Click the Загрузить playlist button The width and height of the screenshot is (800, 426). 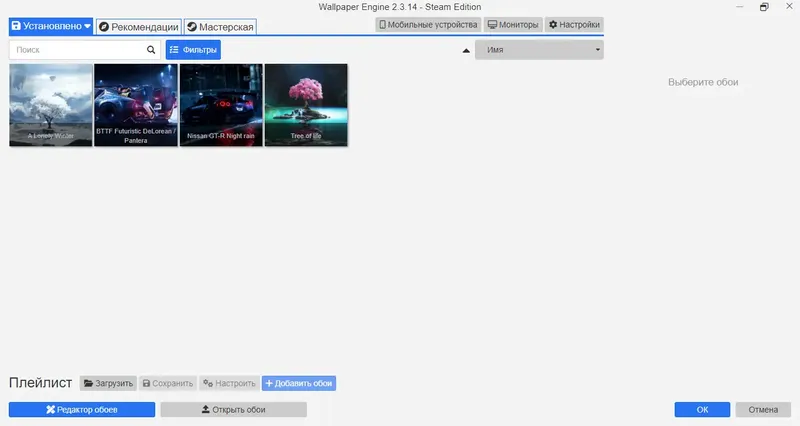(x=108, y=383)
